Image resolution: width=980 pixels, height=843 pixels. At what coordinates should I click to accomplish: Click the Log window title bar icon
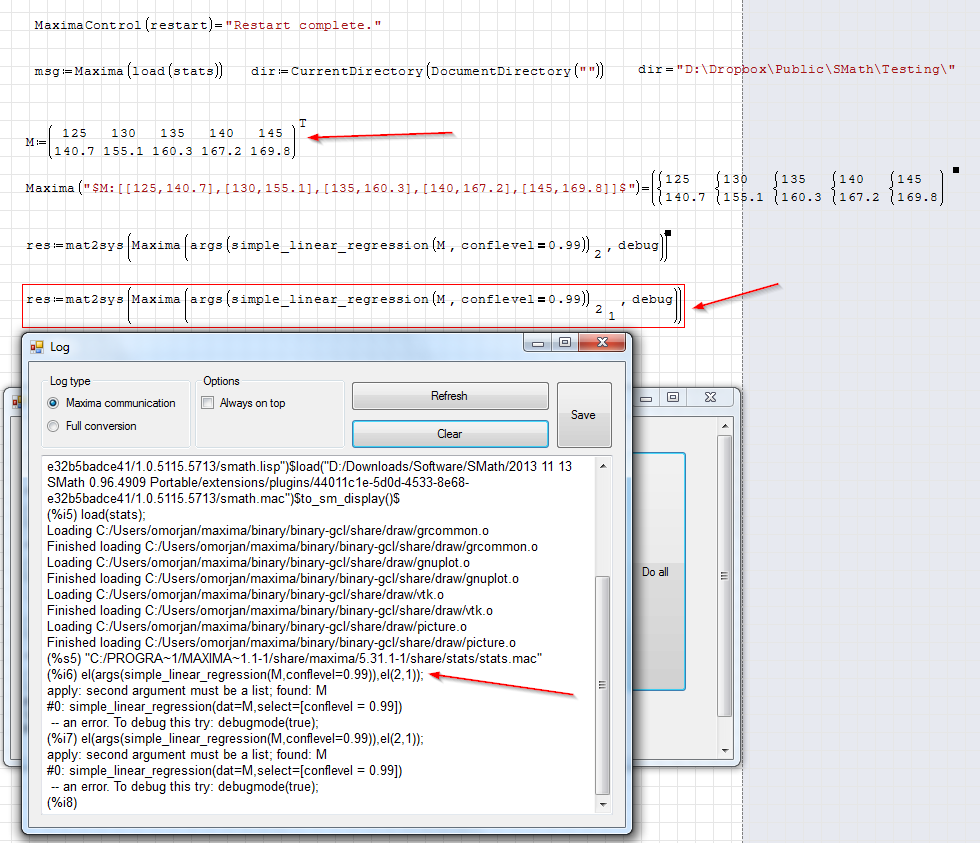37,347
